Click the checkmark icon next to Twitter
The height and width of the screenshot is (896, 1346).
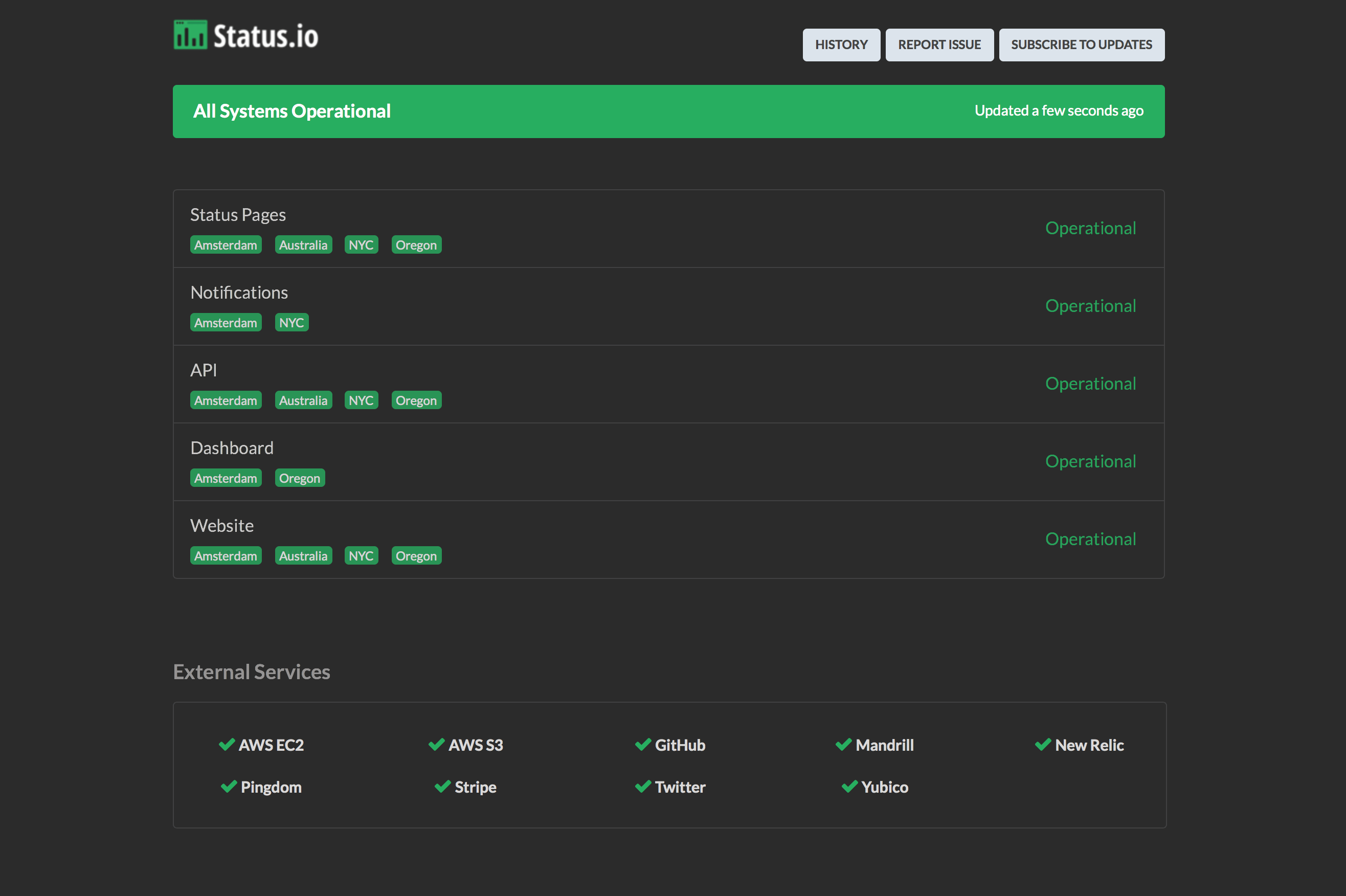[643, 787]
